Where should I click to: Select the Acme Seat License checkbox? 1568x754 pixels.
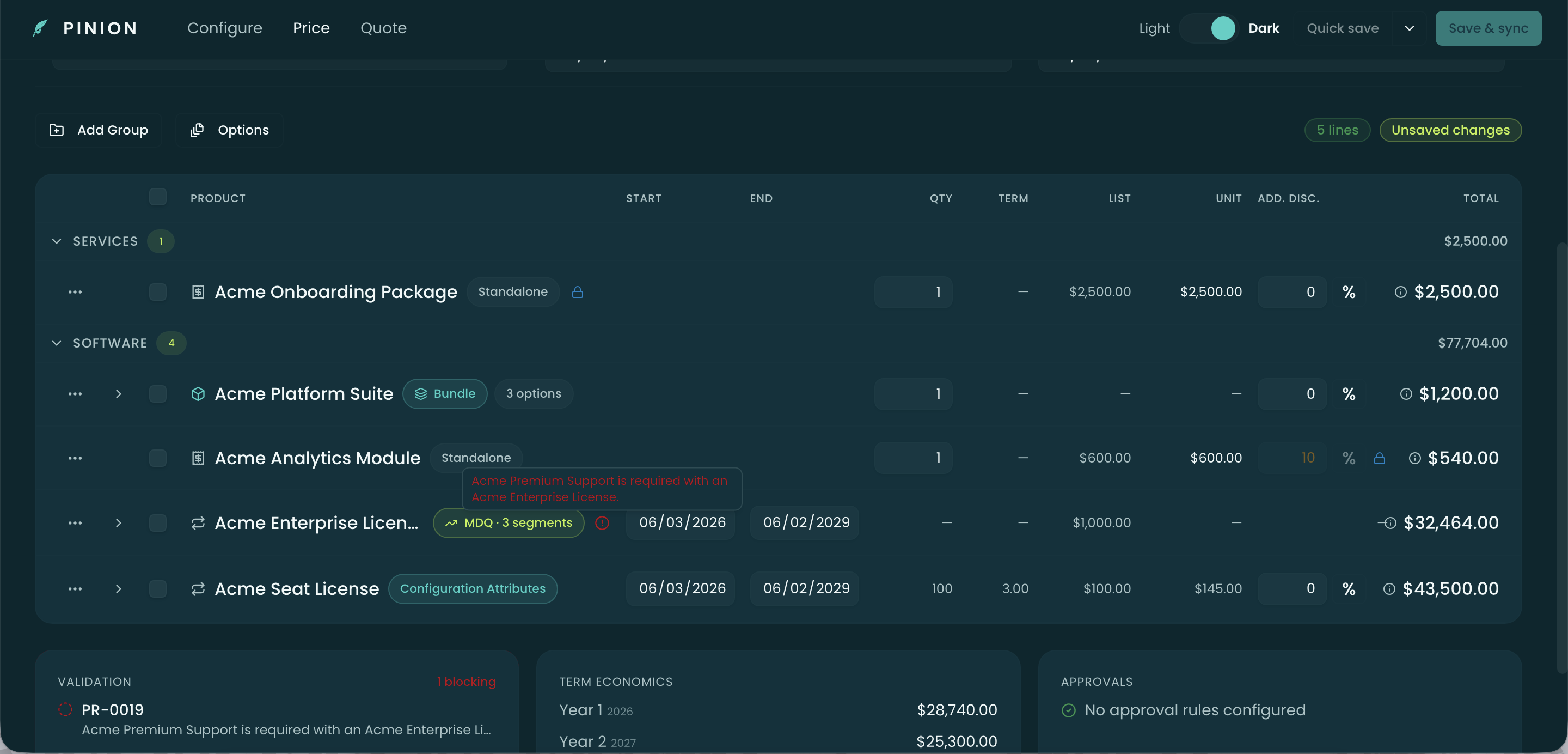(x=158, y=588)
